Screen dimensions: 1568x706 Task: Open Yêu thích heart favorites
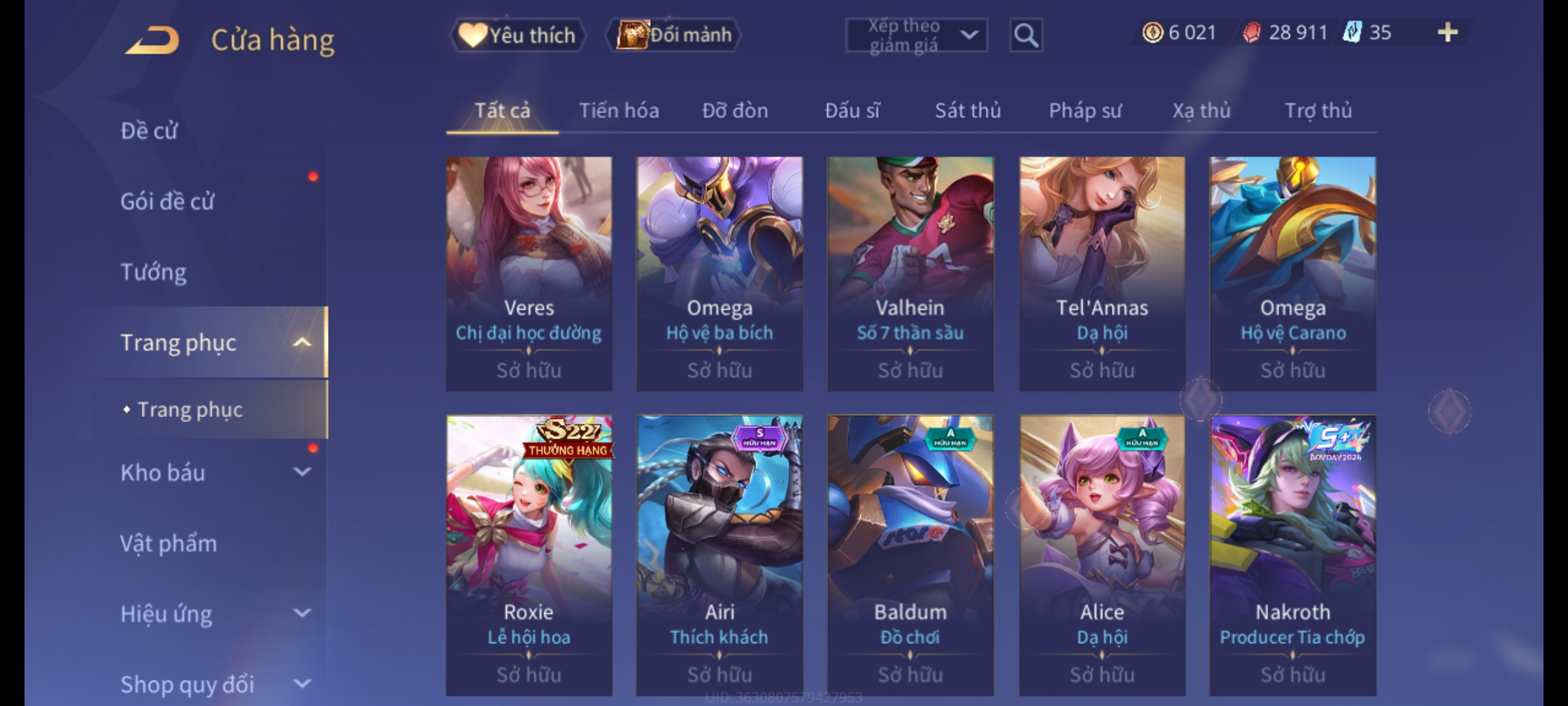pos(517,35)
